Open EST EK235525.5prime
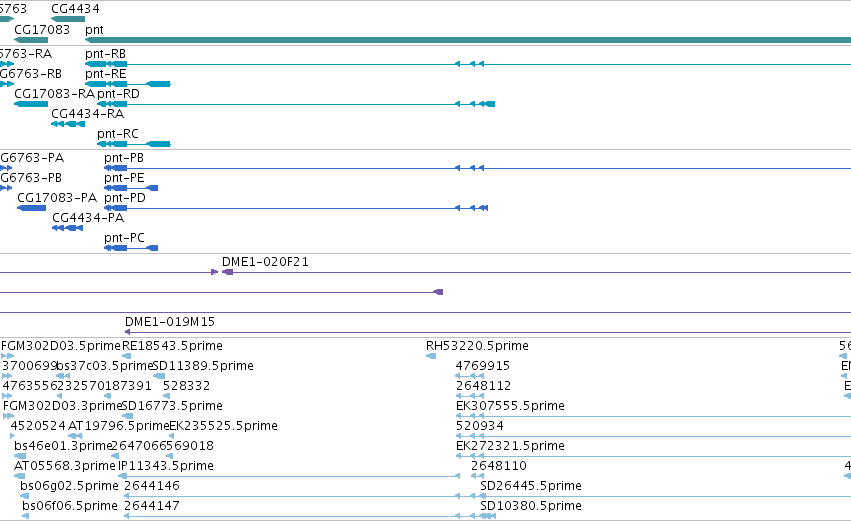 click(173, 436)
